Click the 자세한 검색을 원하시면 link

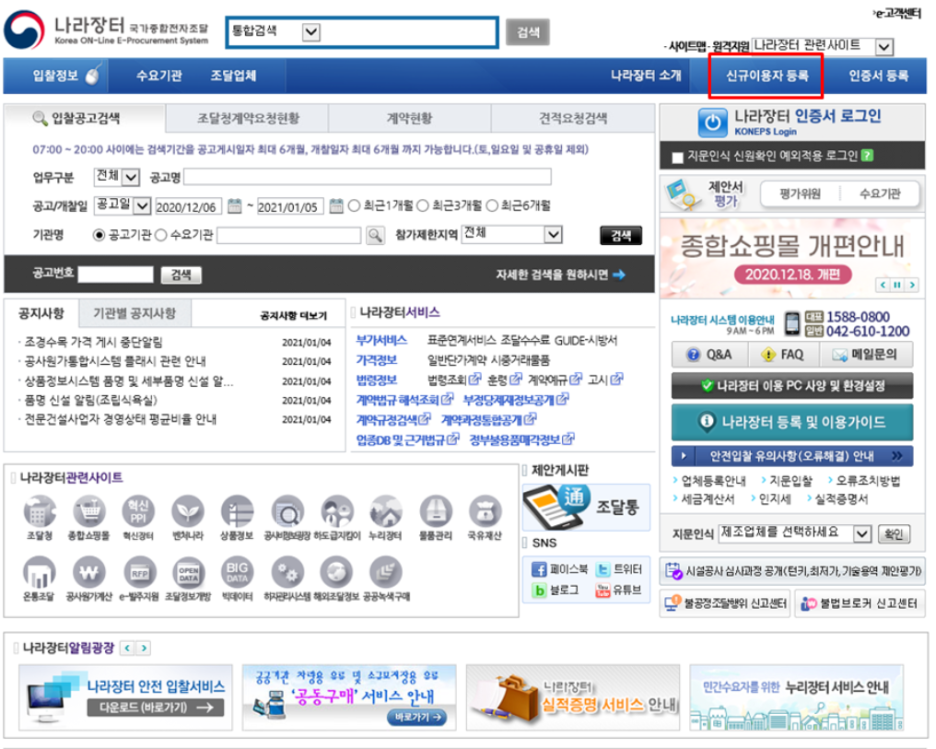[x=560, y=275]
